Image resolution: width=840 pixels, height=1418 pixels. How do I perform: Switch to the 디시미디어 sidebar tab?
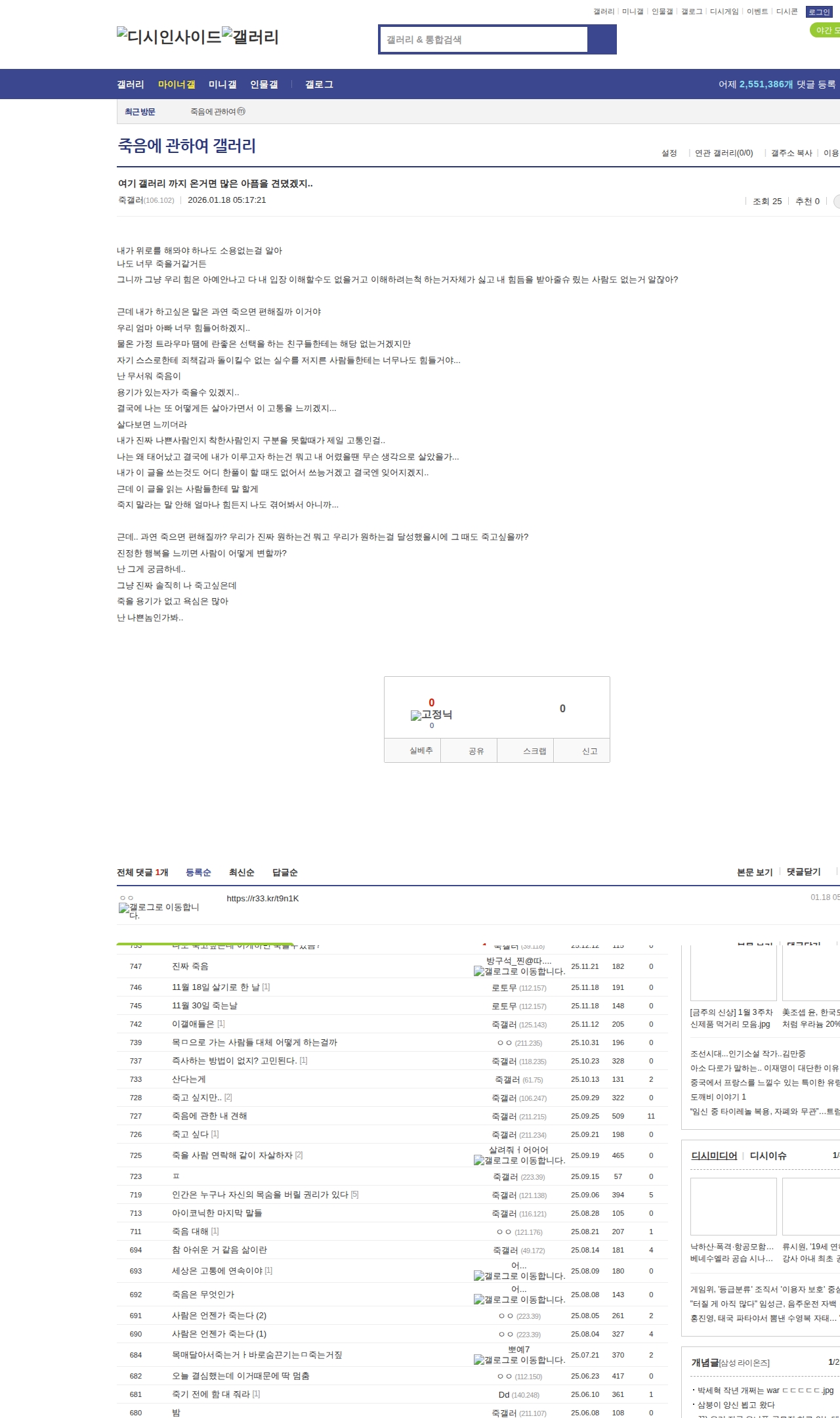pos(714,1155)
